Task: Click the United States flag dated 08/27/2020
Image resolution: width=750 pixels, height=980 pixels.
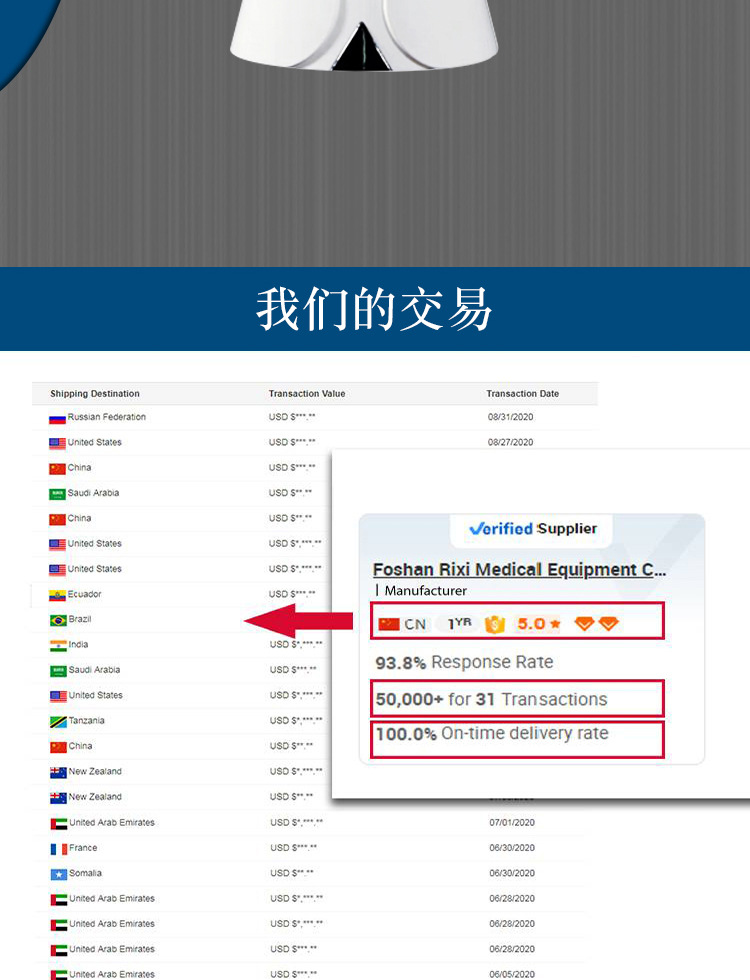Action: tap(58, 444)
